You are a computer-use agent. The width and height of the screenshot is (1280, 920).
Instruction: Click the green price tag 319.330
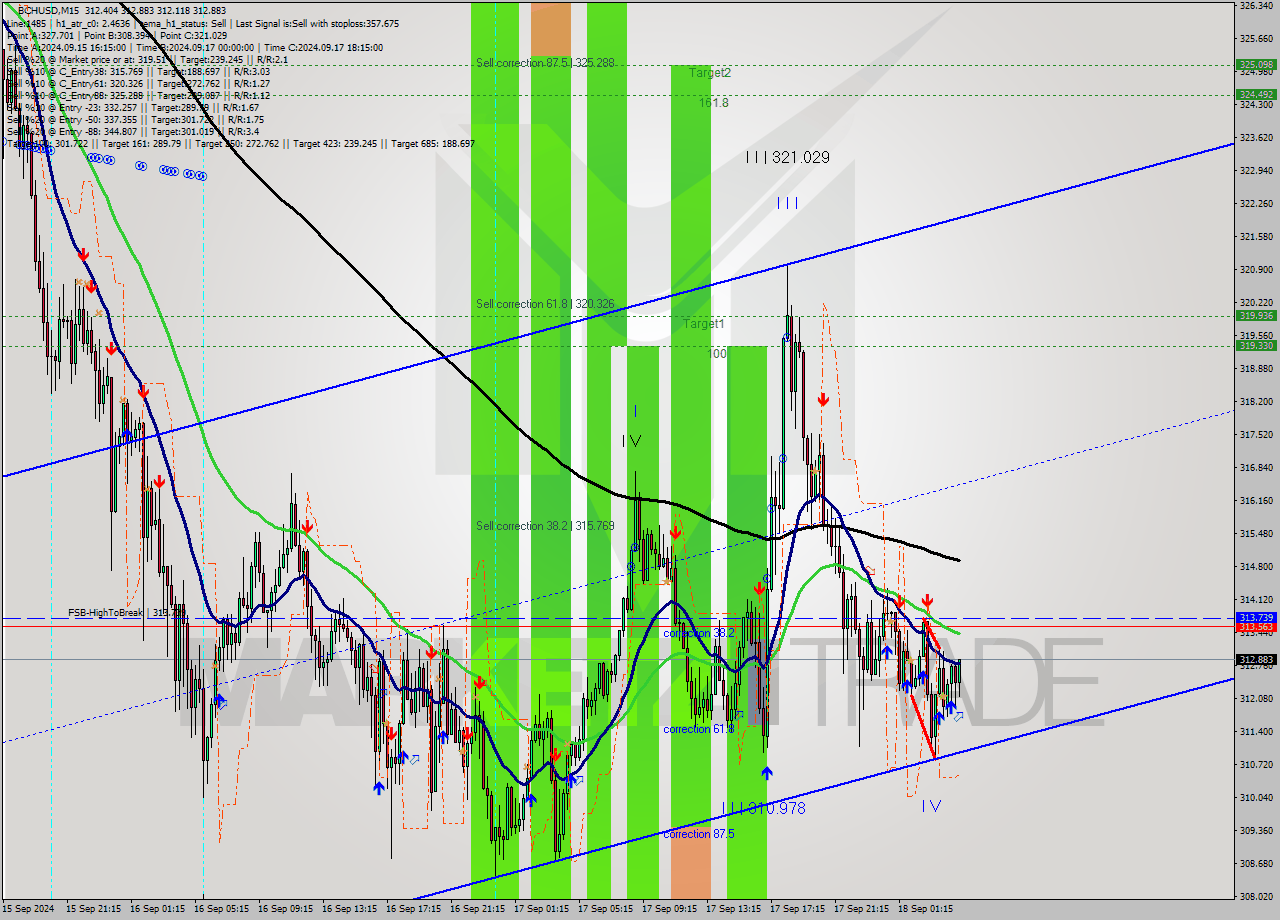click(1256, 346)
